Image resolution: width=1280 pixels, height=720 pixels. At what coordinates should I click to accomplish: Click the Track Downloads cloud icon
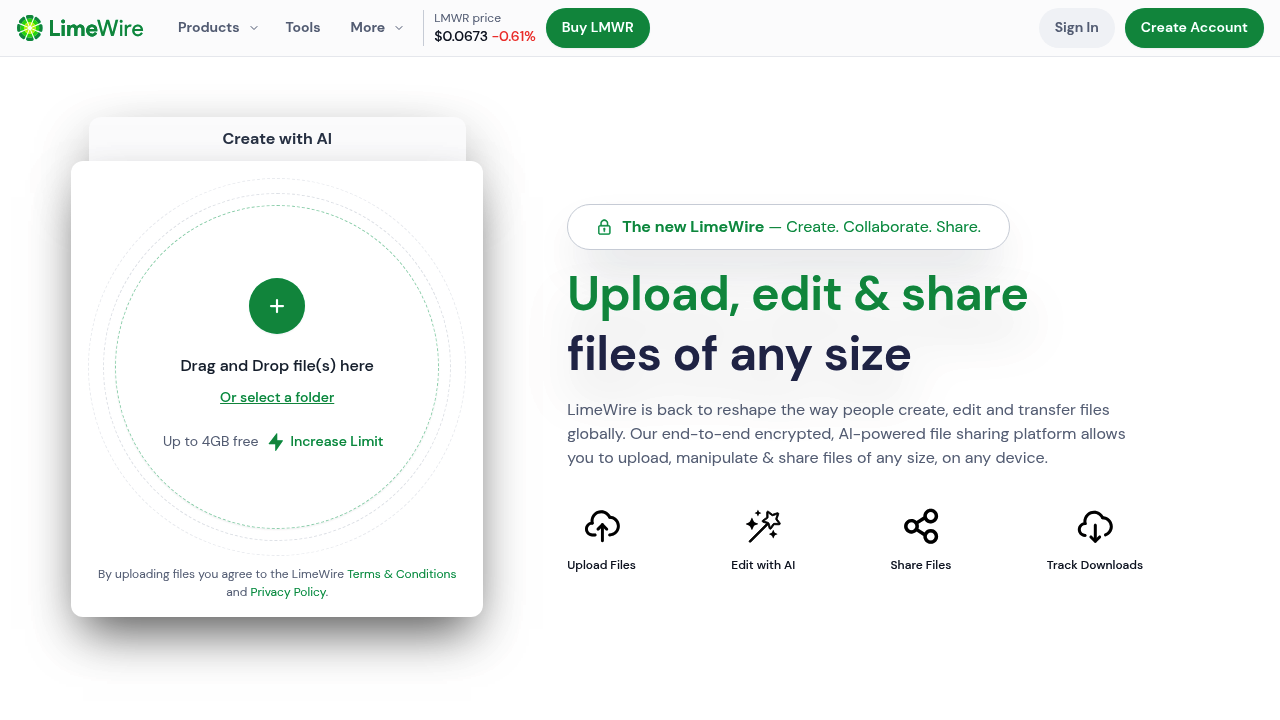(1095, 526)
